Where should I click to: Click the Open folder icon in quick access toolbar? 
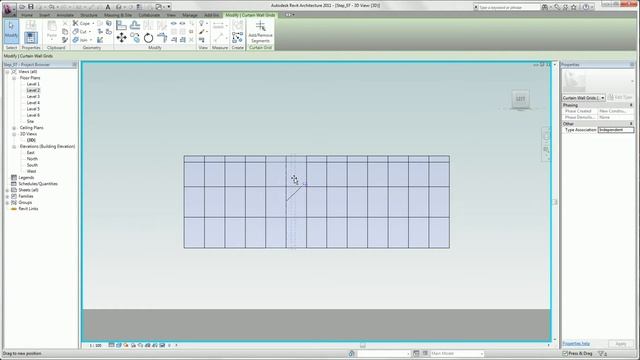(22, 7)
